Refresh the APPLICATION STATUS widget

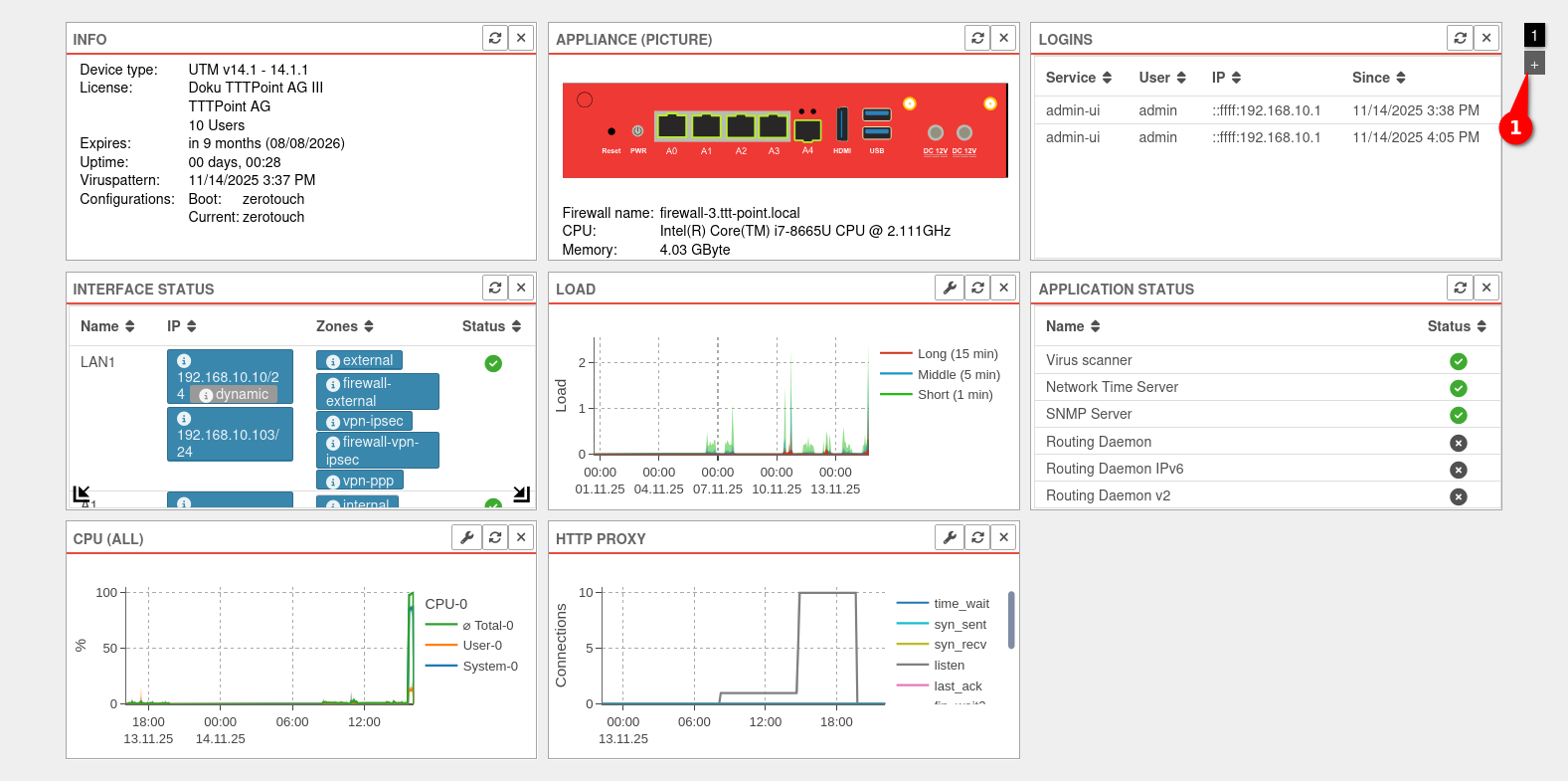pyautogui.click(x=1460, y=288)
